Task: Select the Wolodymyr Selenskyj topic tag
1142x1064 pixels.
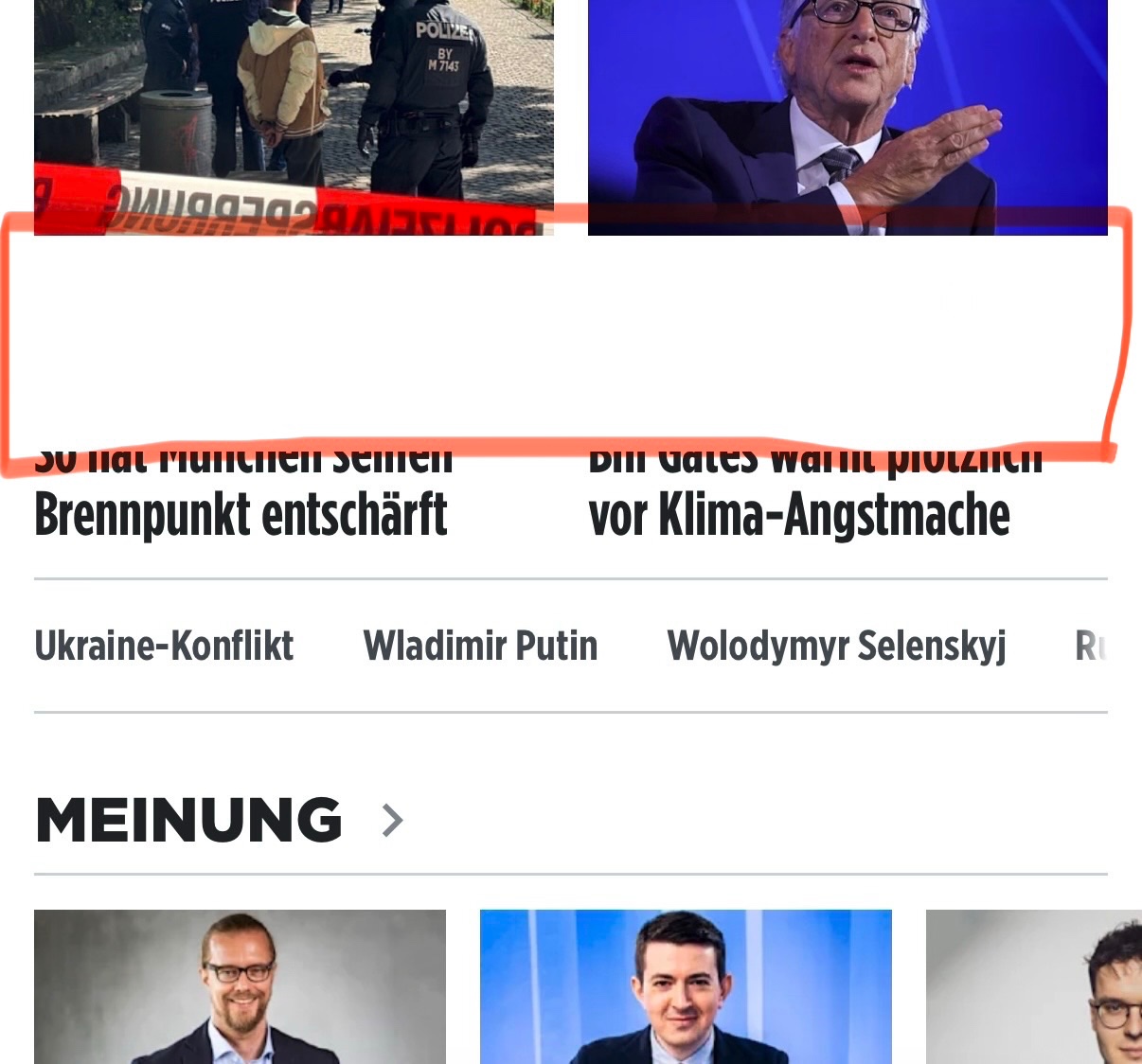Action: (836, 647)
